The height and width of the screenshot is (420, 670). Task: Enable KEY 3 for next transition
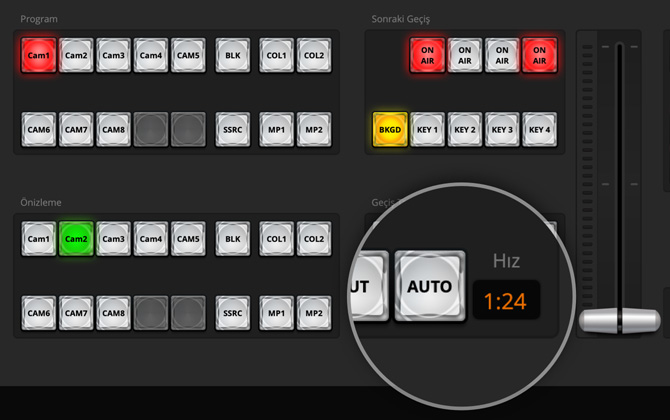[502, 129]
